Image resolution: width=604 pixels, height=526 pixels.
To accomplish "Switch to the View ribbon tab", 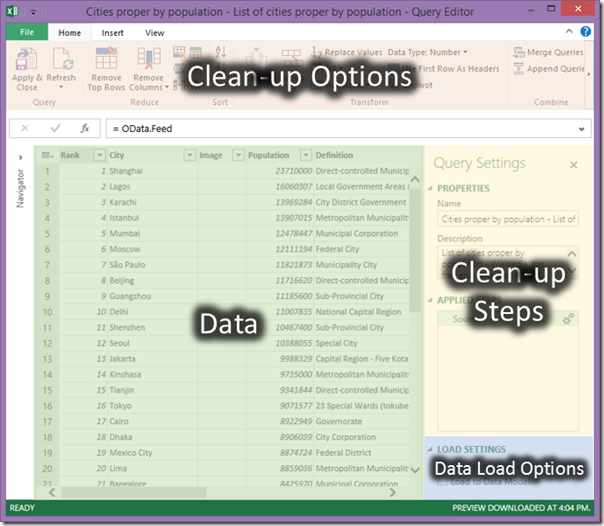I will point(154,32).
